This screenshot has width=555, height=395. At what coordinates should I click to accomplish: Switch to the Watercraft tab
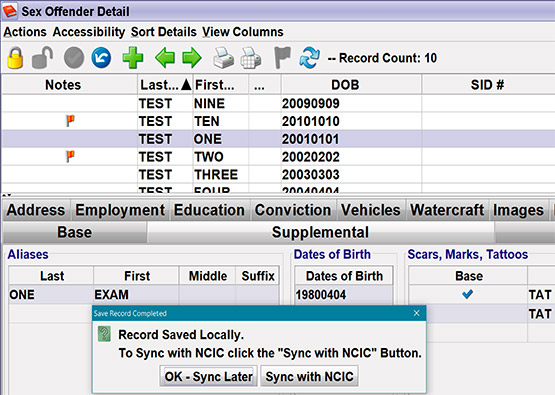(x=447, y=210)
